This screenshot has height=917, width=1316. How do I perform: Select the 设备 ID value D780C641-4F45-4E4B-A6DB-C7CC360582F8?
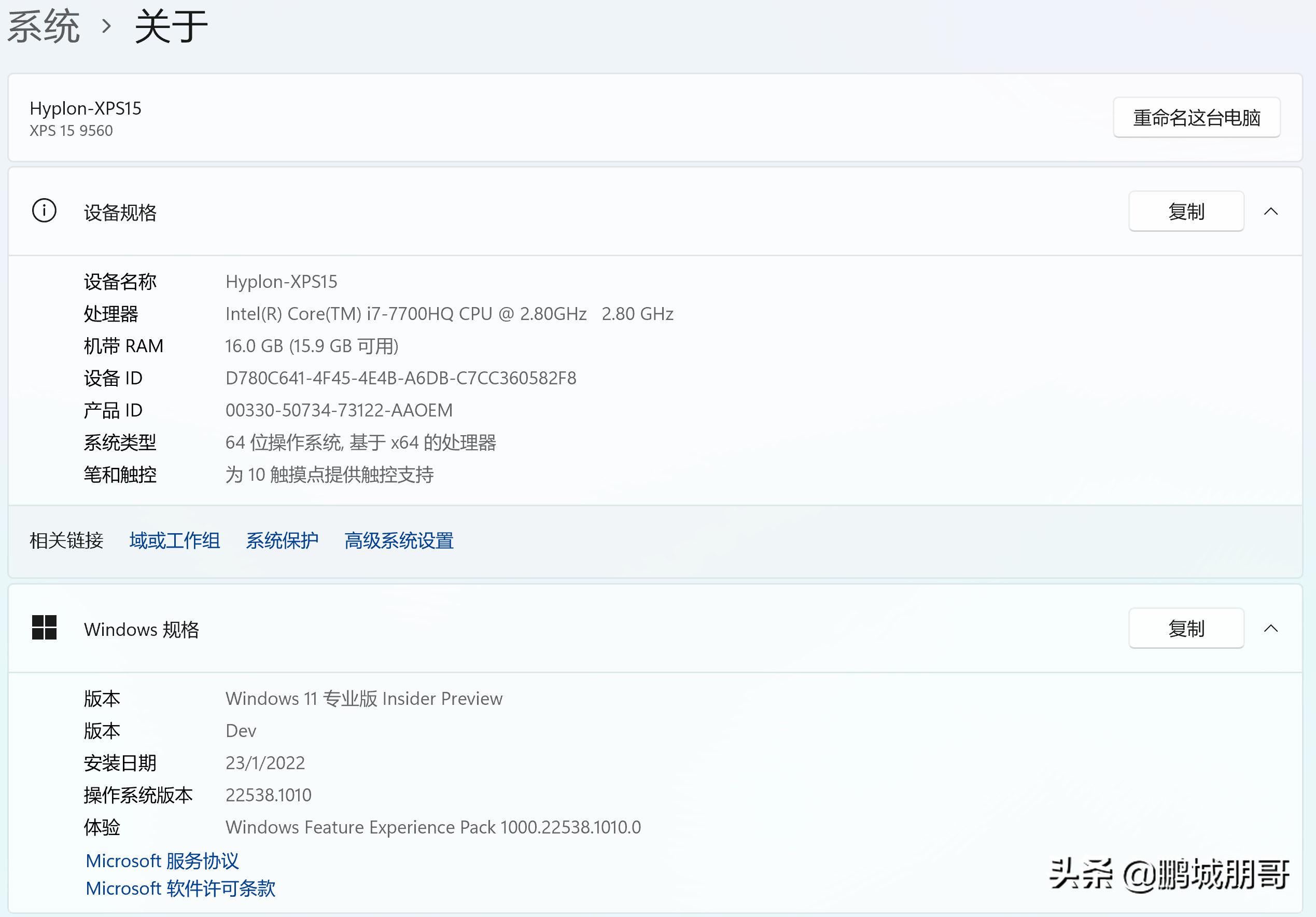coord(401,378)
